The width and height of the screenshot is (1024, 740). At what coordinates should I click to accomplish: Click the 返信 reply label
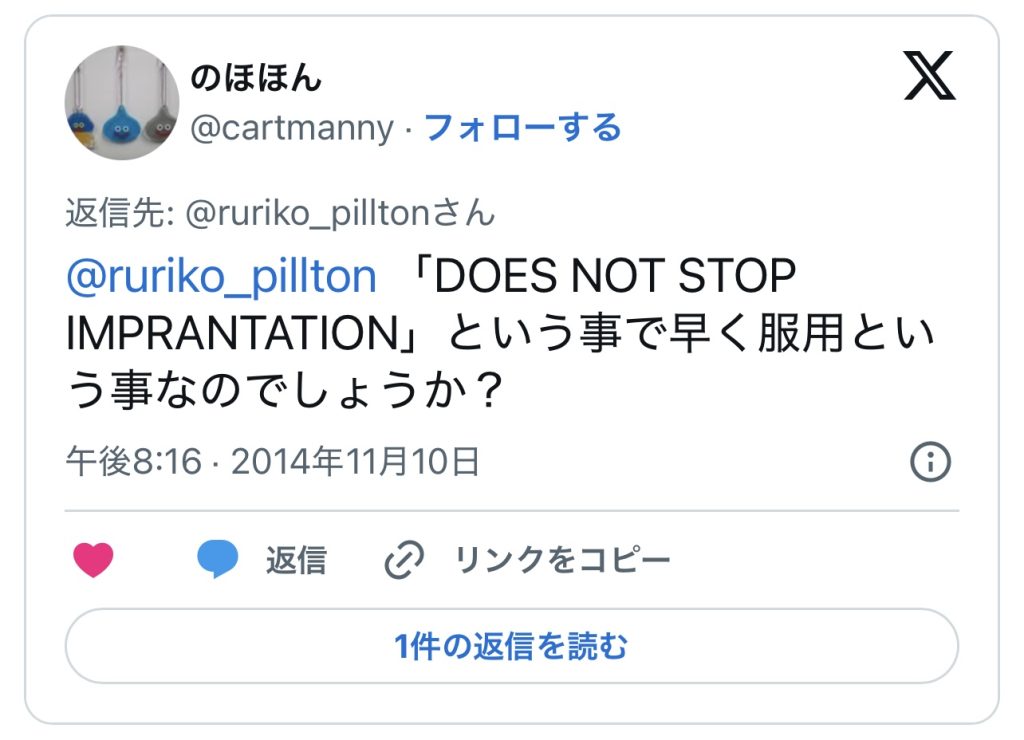point(295,560)
